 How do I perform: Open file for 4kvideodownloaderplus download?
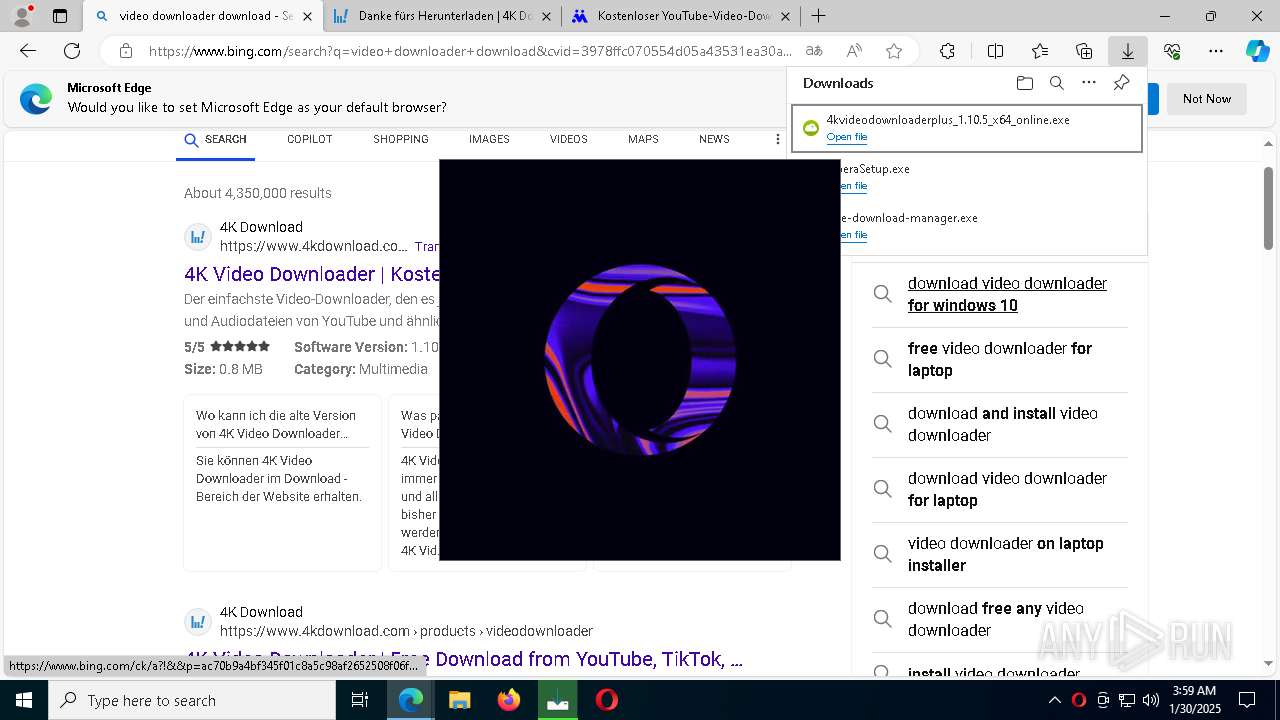[847, 137]
